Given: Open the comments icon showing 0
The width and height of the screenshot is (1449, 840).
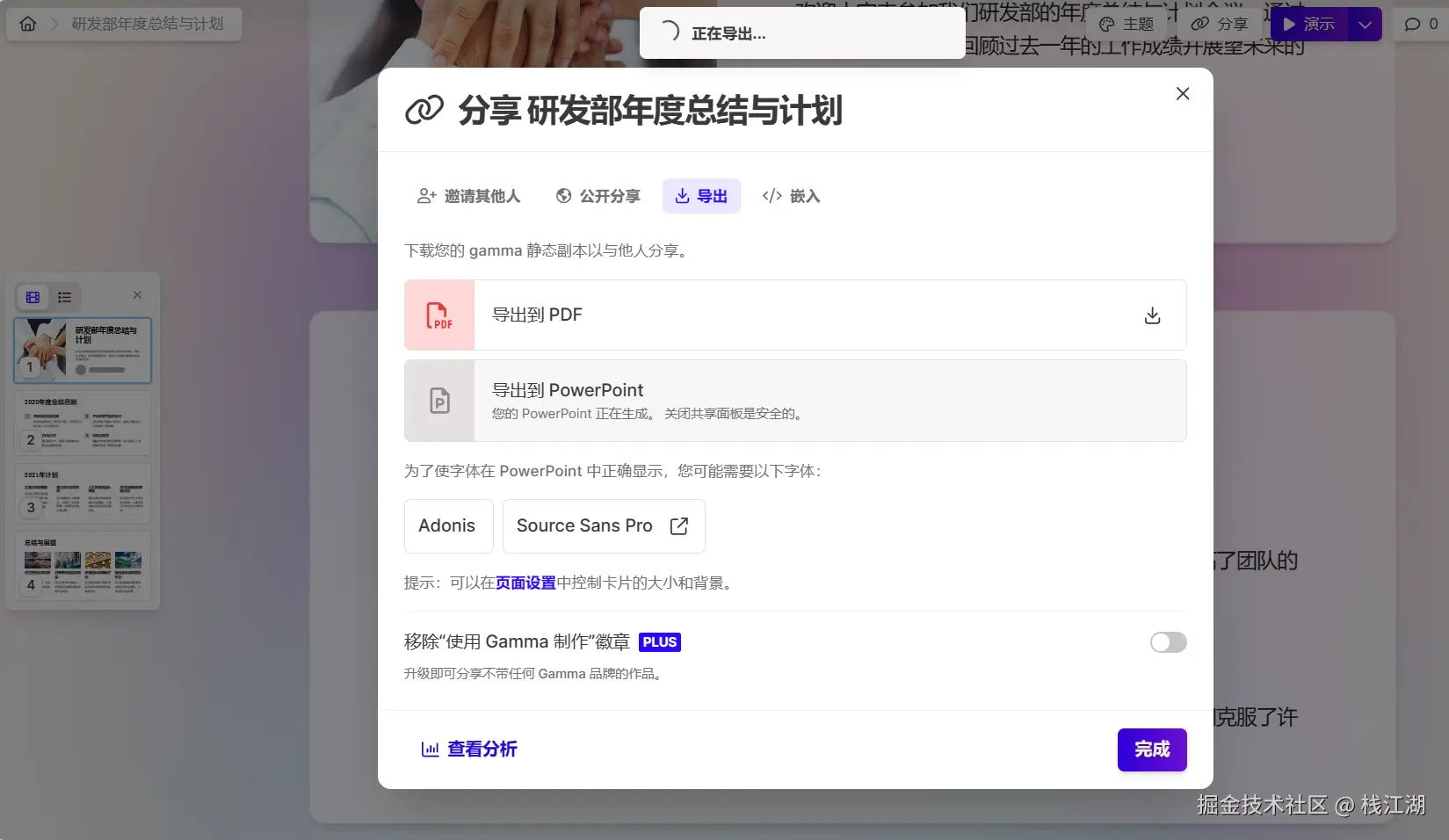Looking at the screenshot, I should (x=1420, y=24).
